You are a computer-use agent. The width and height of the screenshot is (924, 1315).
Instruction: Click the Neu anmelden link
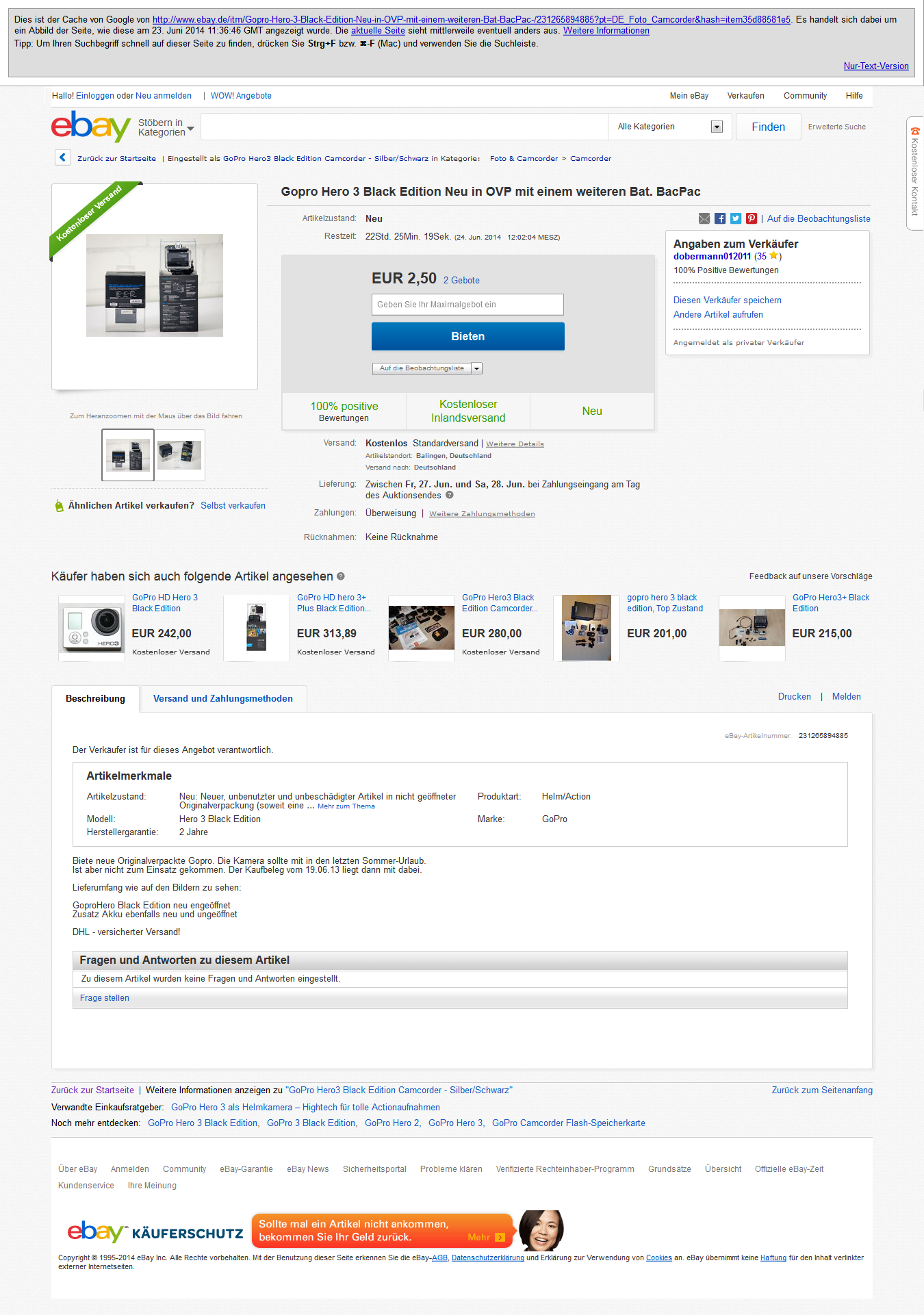tap(164, 96)
